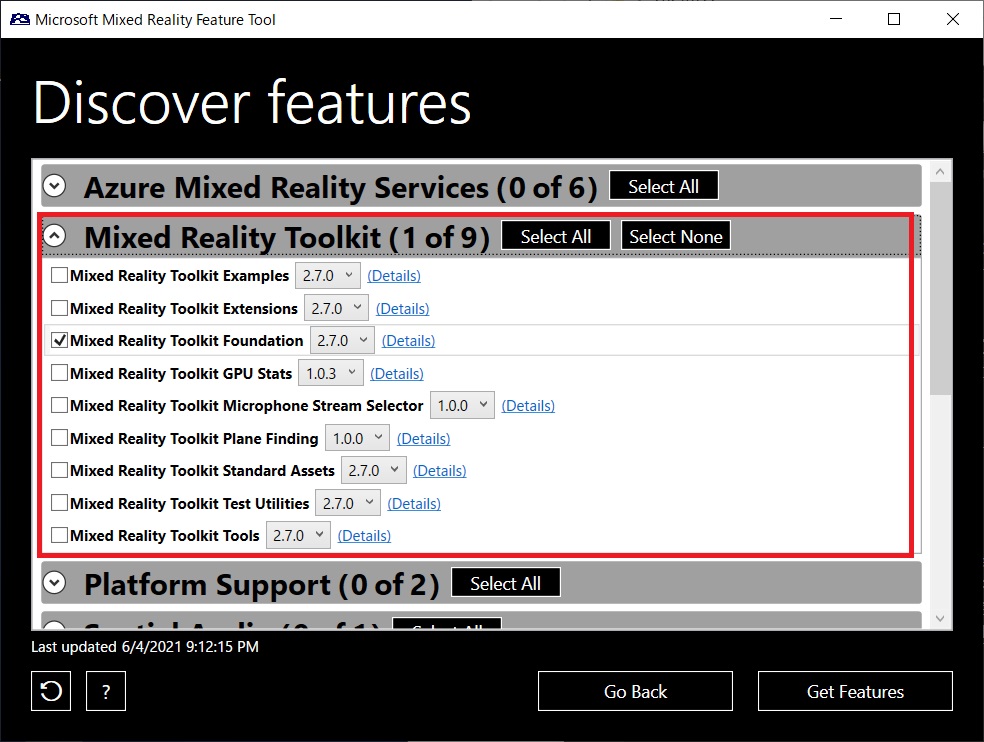Viewport: 984px width, 742px height.
Task: Open Details link for GPU Stats
Action: coord(397,374)
